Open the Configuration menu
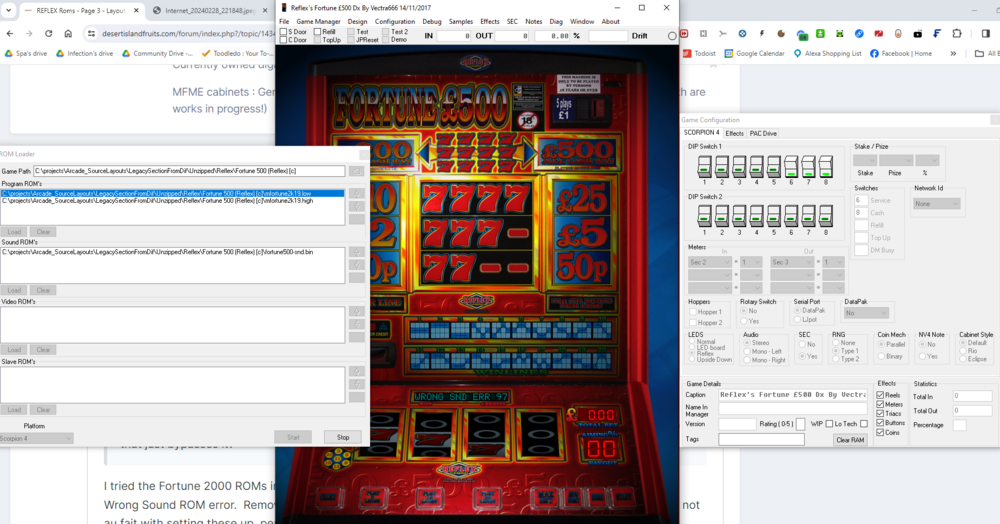This screenshot has width=1000, height=524. coord(395,22)
